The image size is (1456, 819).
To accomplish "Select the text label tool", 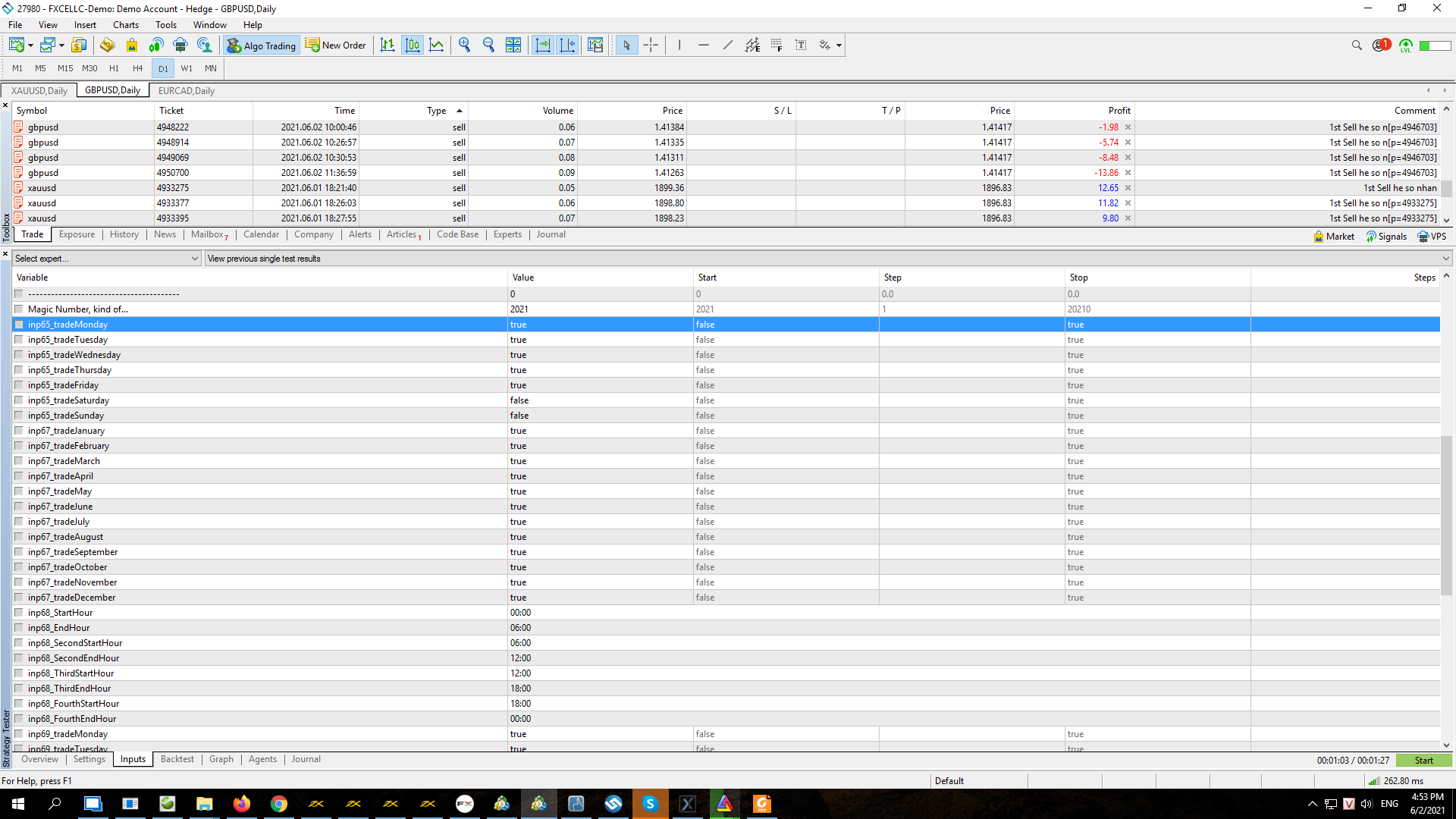I will tap(801, 45).
